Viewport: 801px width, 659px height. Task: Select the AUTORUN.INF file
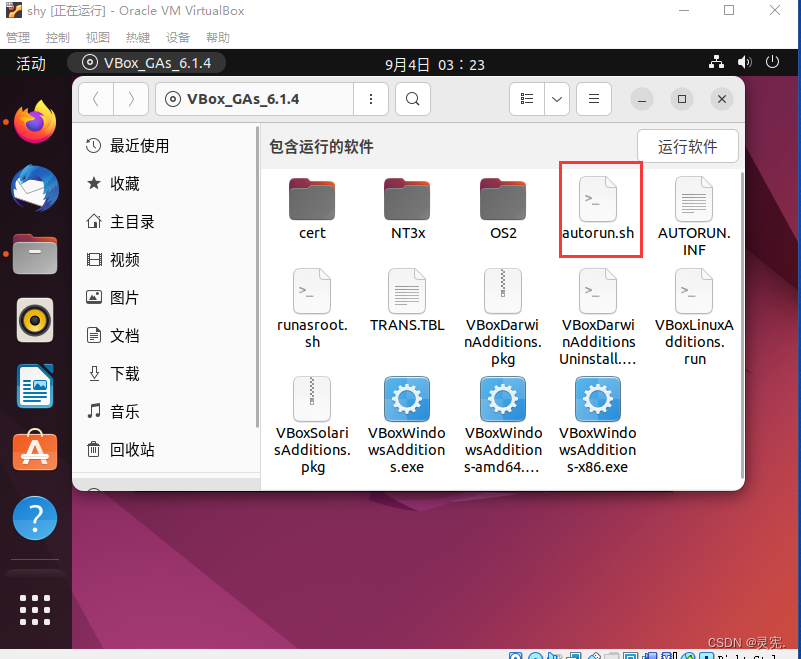(x=694, y=216)
